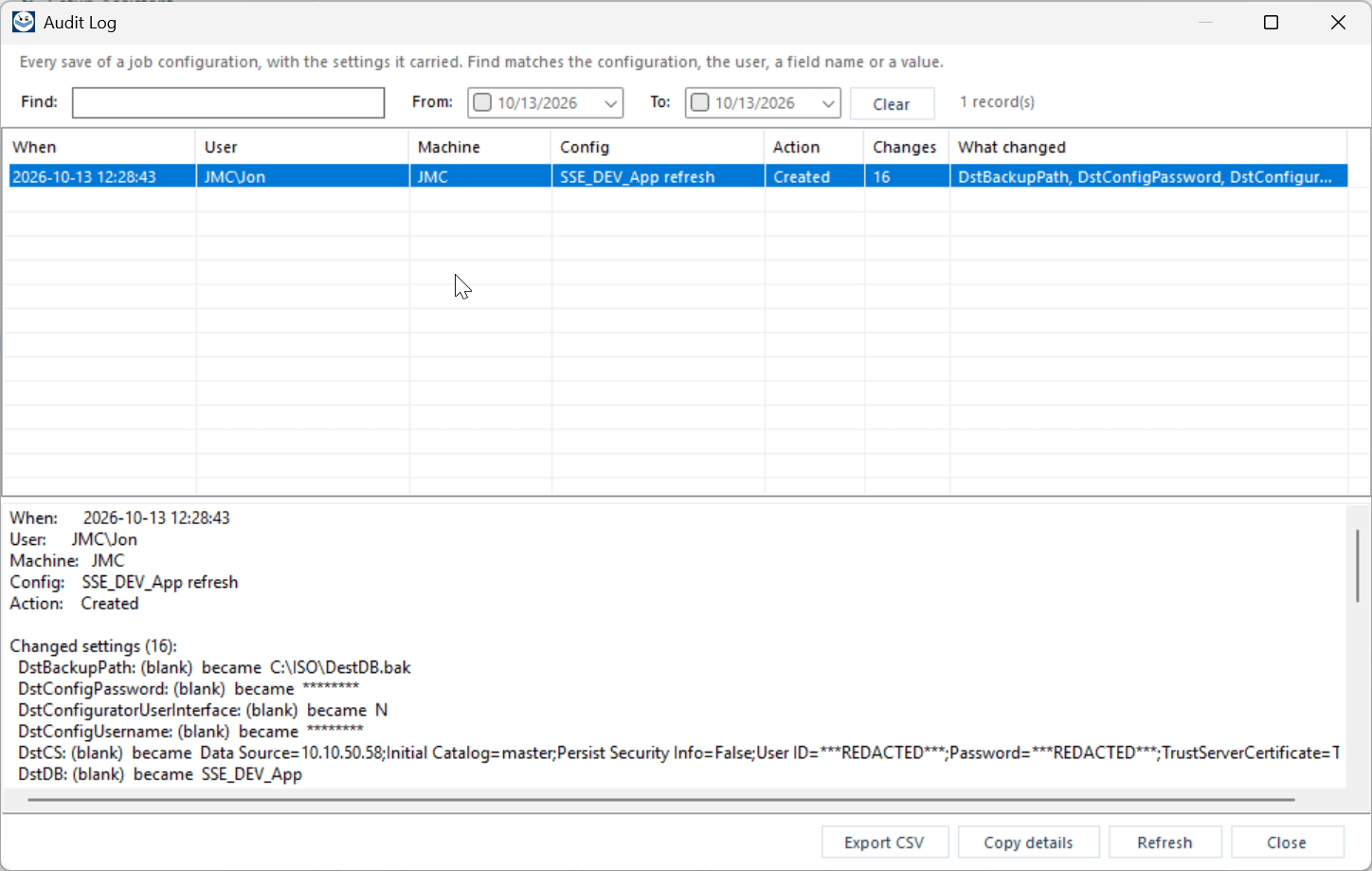Click the DstDB became SSE_DEV_App line
Screen dimensions: 1372x871
pyautogui.click(x=160, y=774)
